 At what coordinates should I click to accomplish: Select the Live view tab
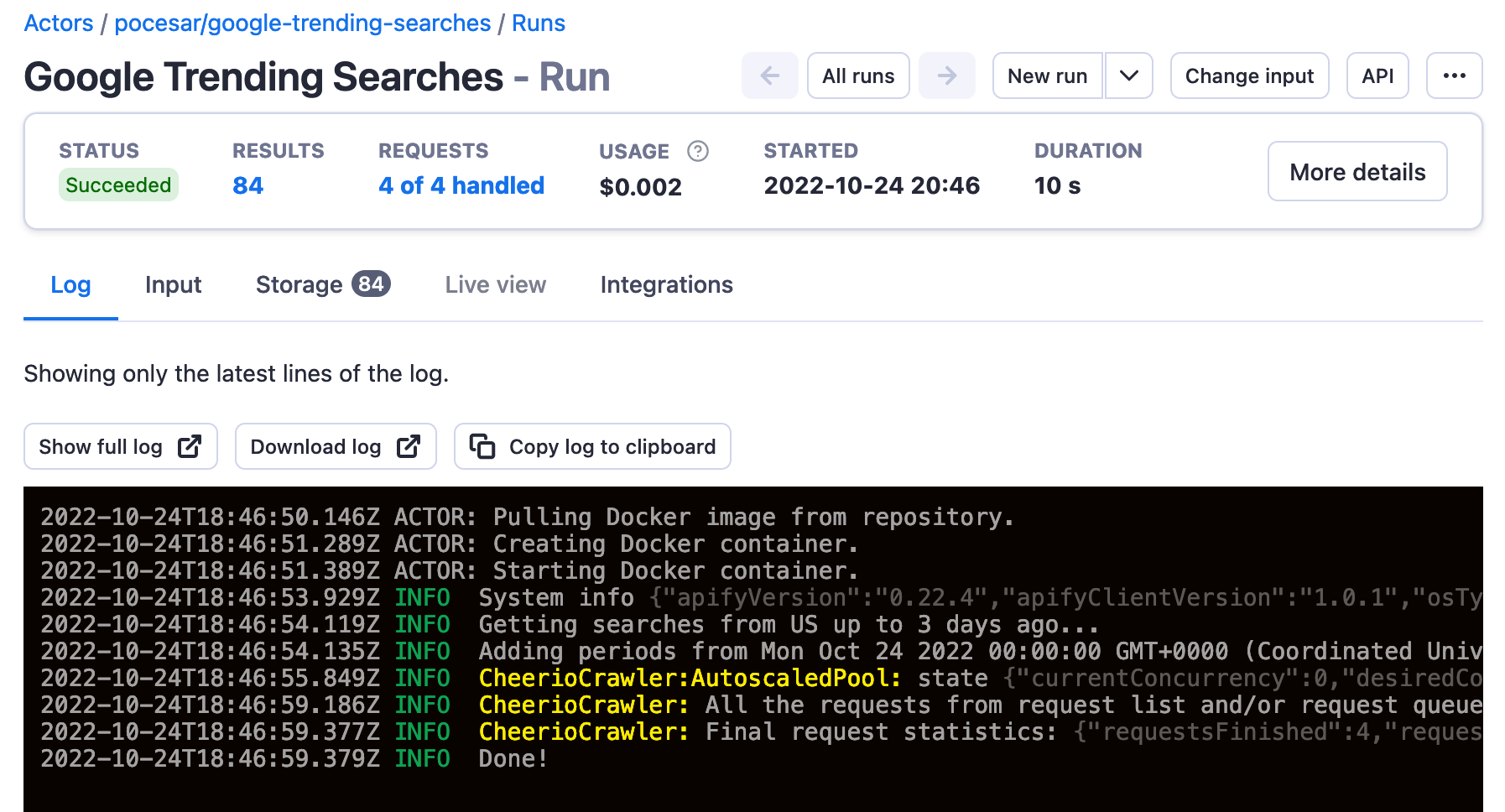(x=496, y=285)
